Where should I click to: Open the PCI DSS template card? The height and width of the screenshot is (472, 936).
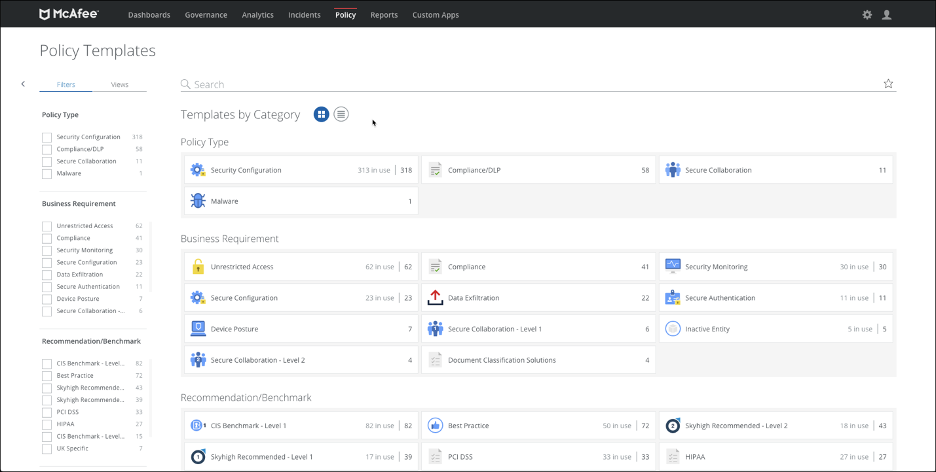538,456
